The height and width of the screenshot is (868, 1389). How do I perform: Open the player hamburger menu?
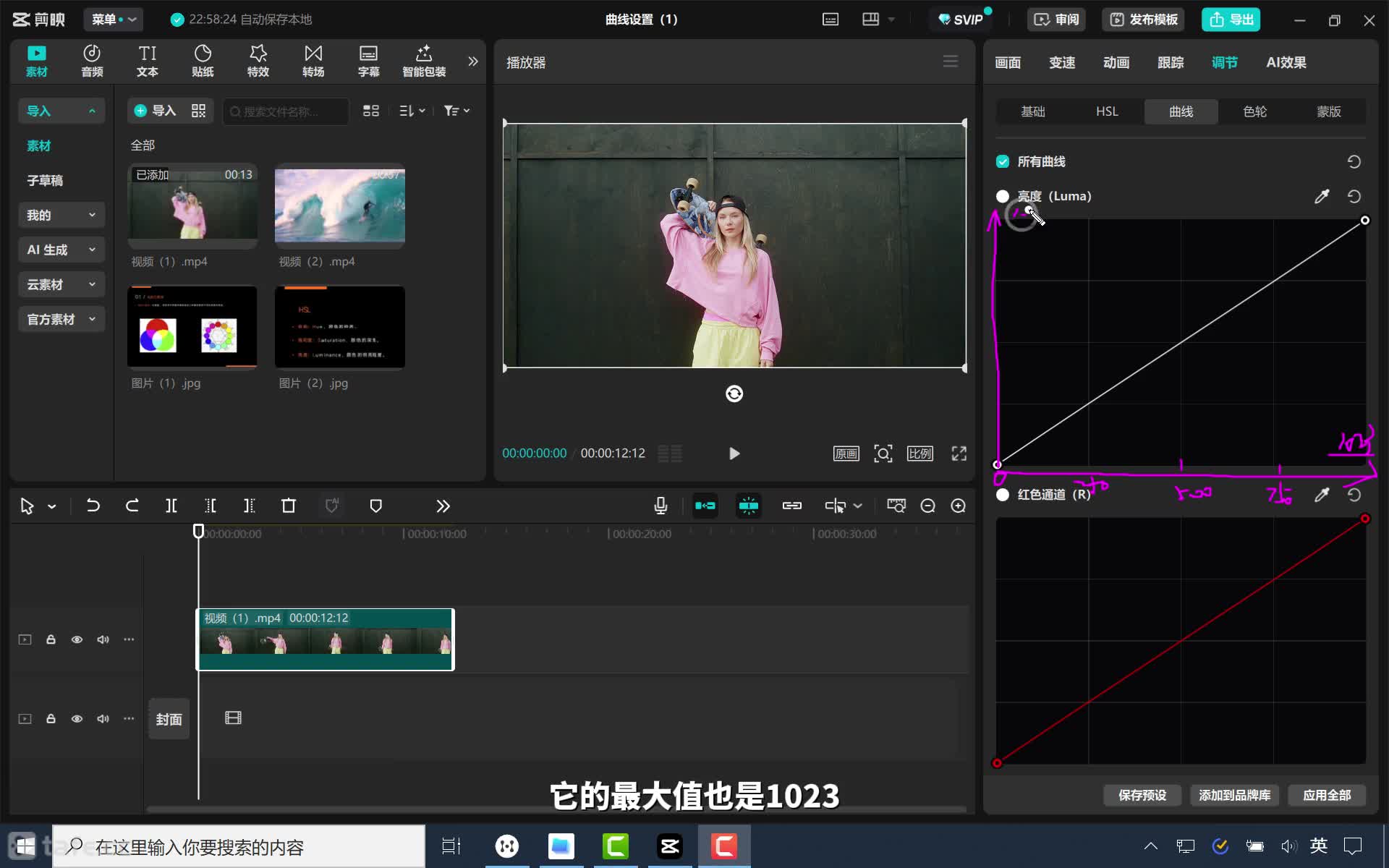point(951,61)
